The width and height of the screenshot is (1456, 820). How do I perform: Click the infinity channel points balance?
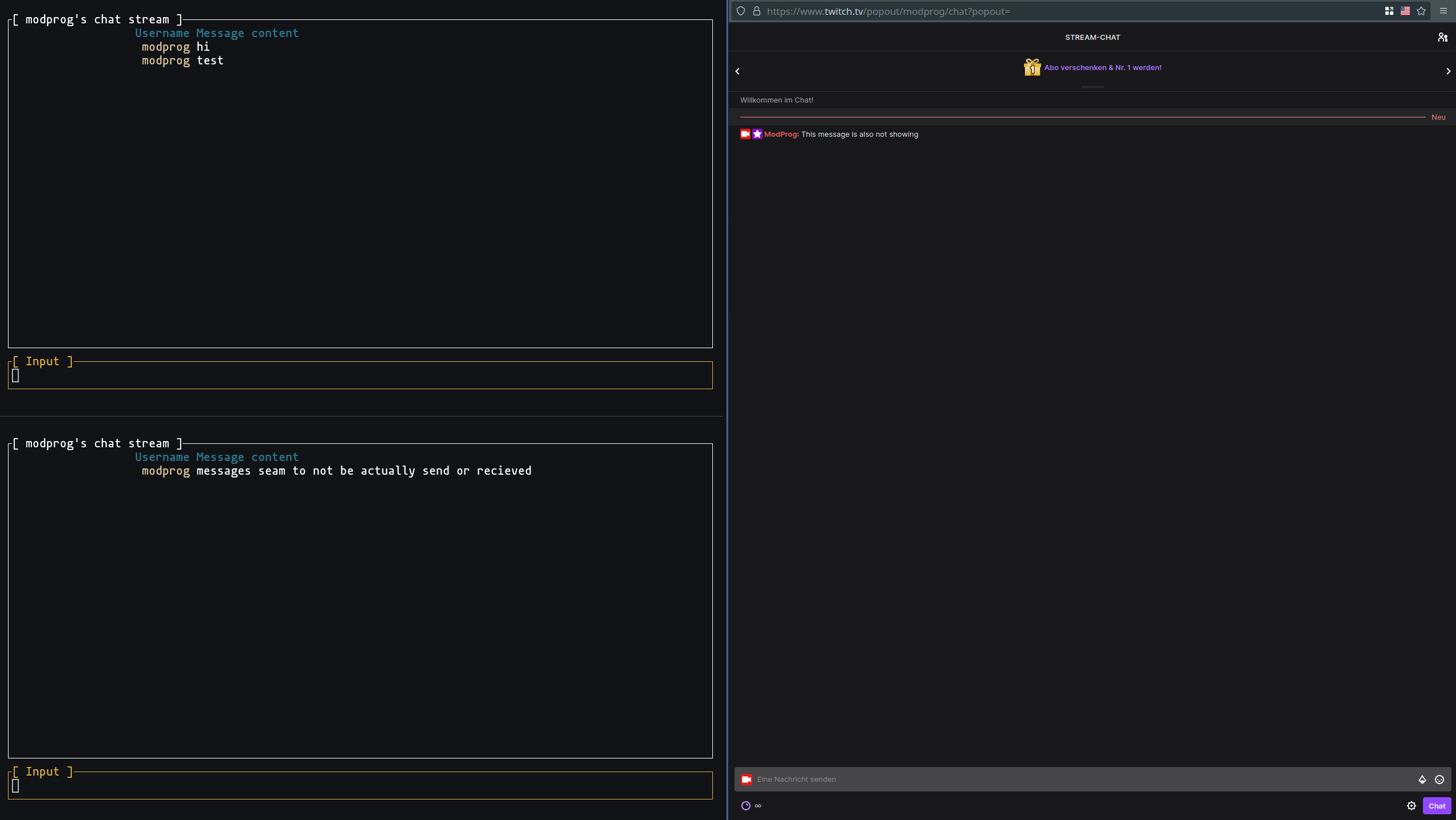(x=758, y=806)
